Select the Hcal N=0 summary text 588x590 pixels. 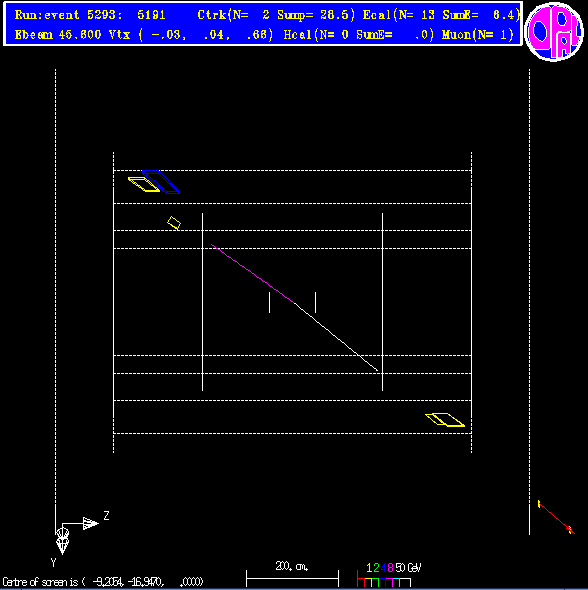point(359,35)
